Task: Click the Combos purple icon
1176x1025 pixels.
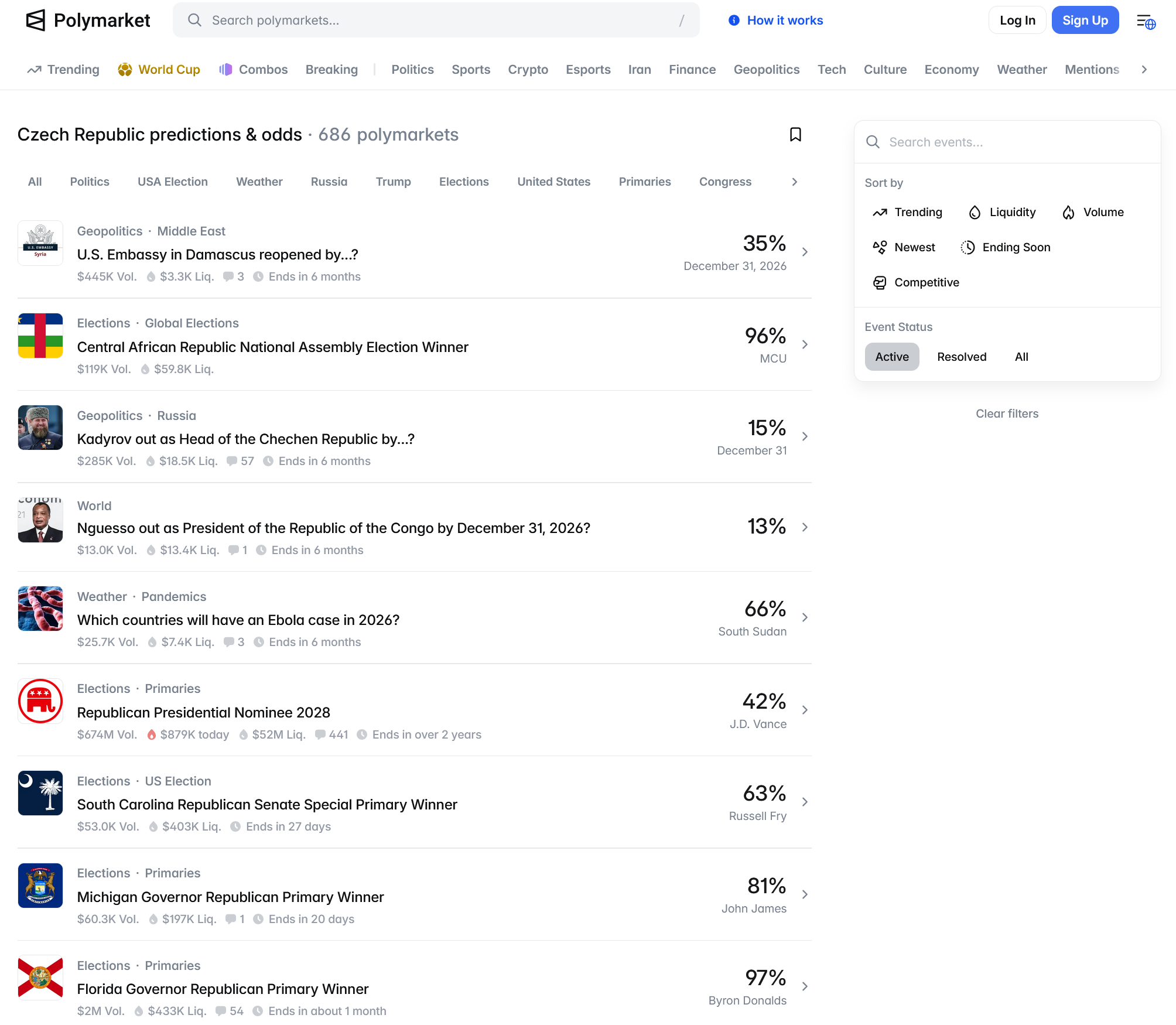Action: pyautogui.click(x=225, y=70)
